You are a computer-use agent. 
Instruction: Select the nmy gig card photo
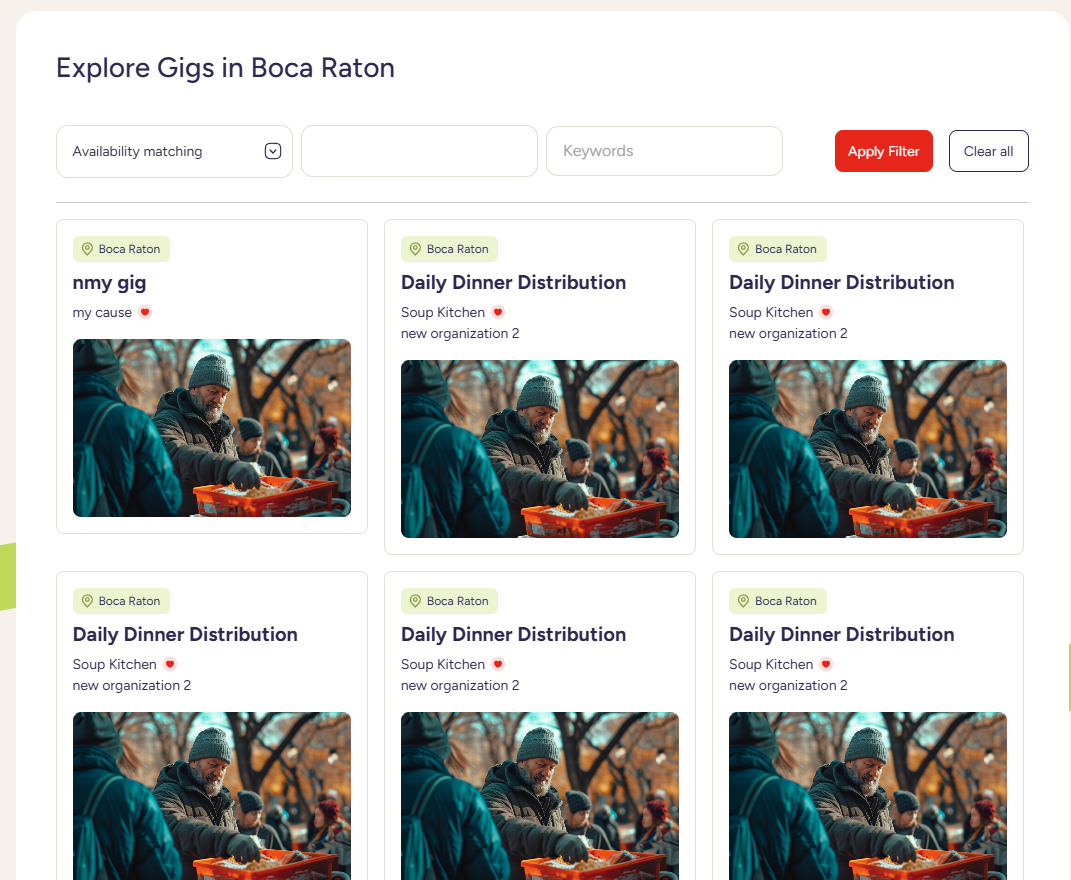click(212, 428)
